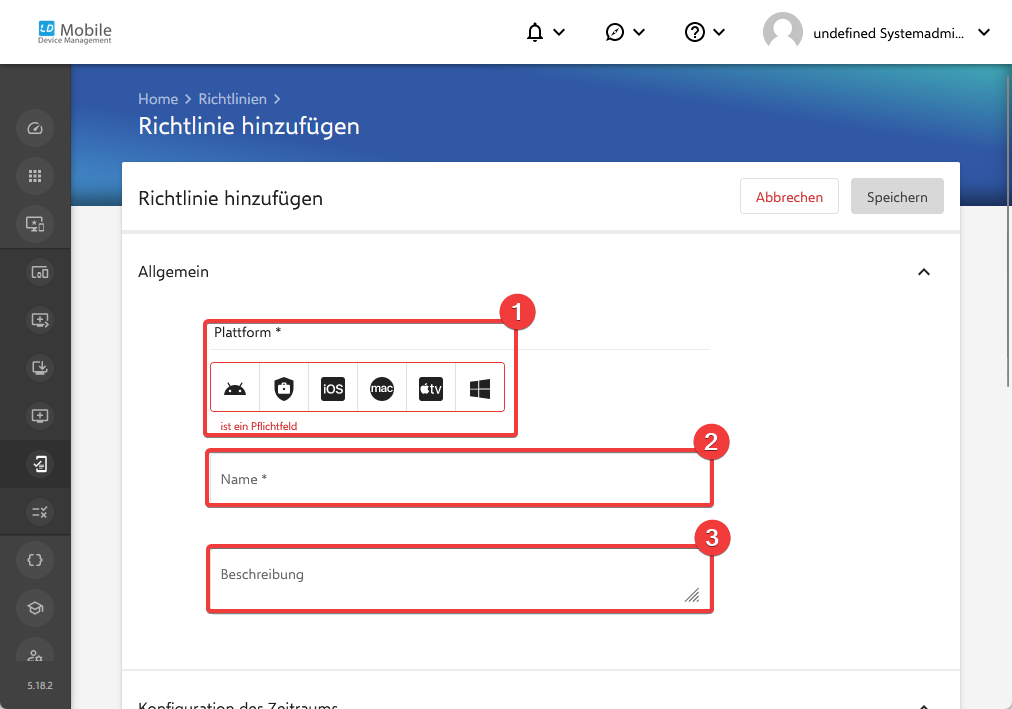This screenshot has width=1012, height=709.
Task: Click the 'ist ein Pflichtfeld' error text
Action: pos(259,426)
